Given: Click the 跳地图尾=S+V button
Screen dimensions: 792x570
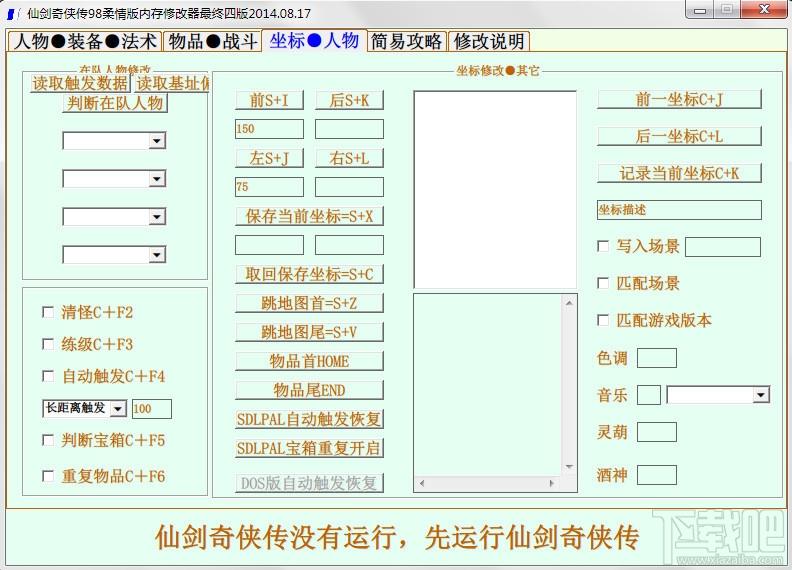Looking at the screenshot, I should pyautogui.click(x=309, y=332).
